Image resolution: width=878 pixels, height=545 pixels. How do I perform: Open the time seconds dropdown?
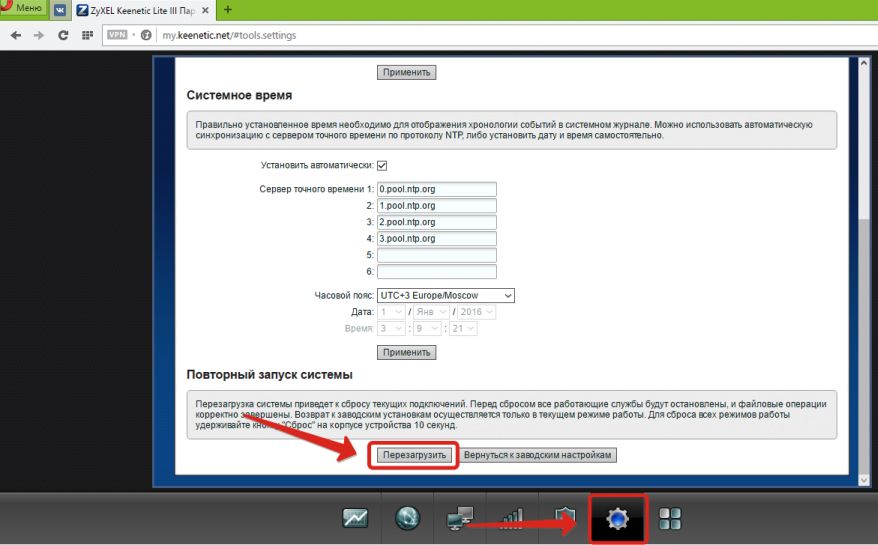click(464, 328)
